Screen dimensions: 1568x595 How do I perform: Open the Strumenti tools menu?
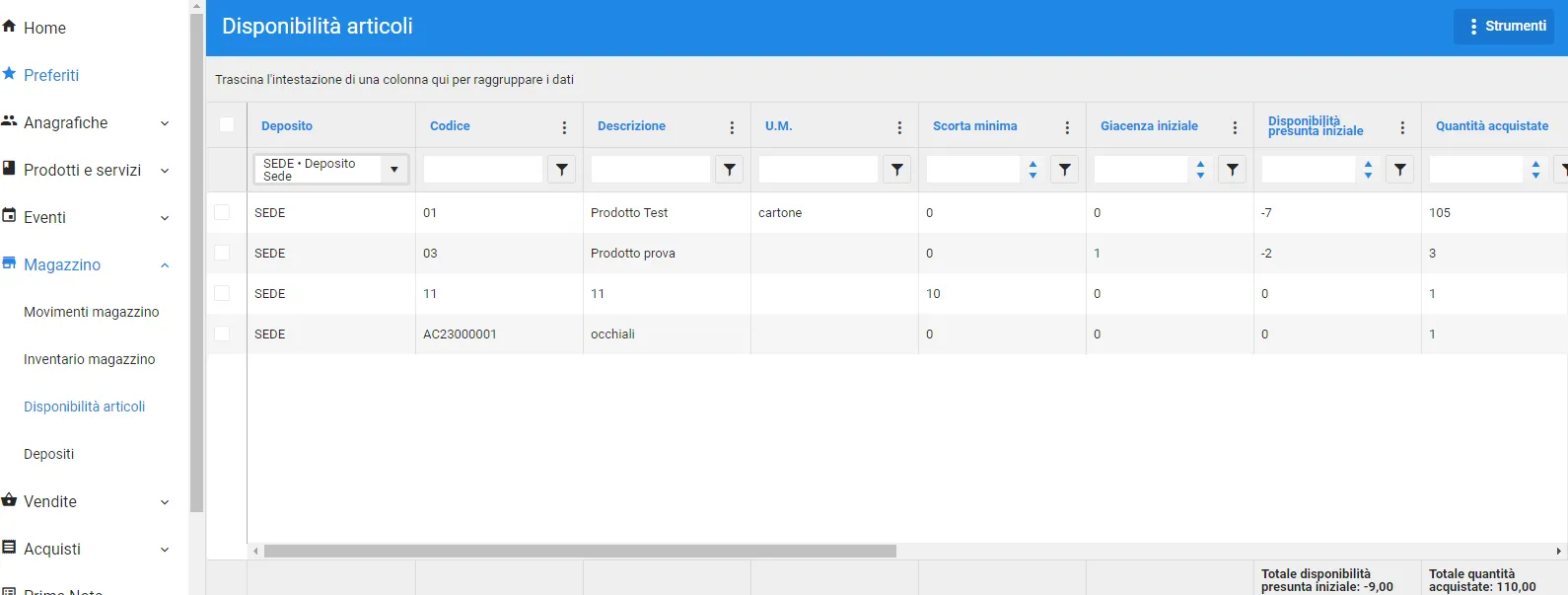1503,27
